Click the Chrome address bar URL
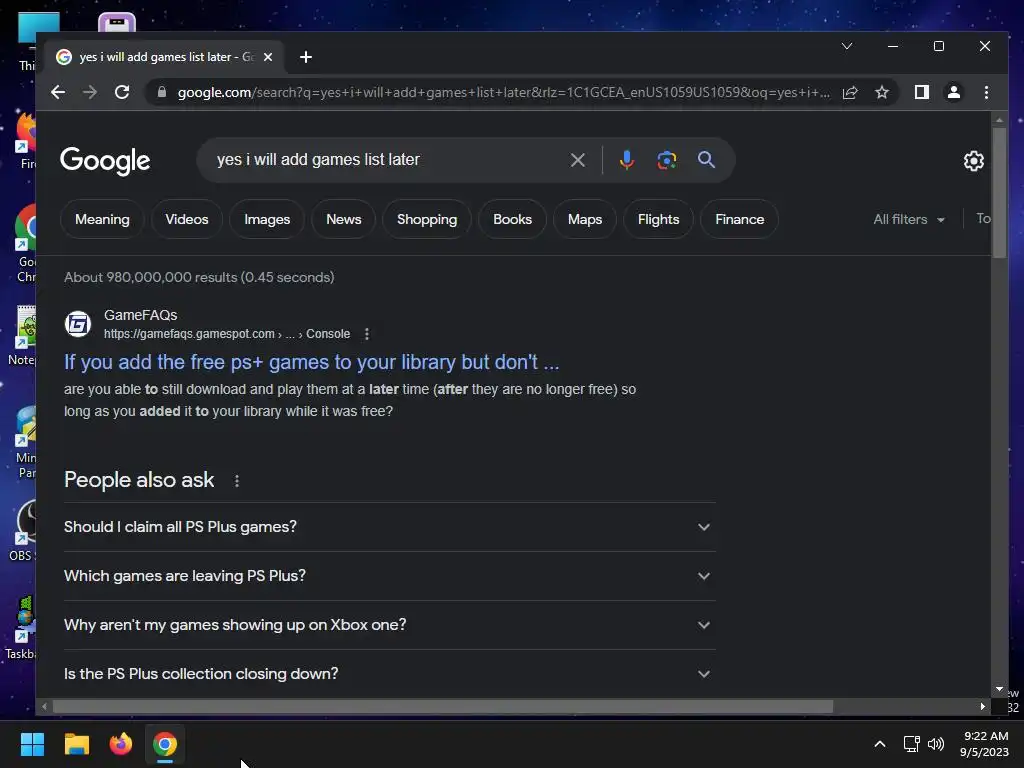 504,92
